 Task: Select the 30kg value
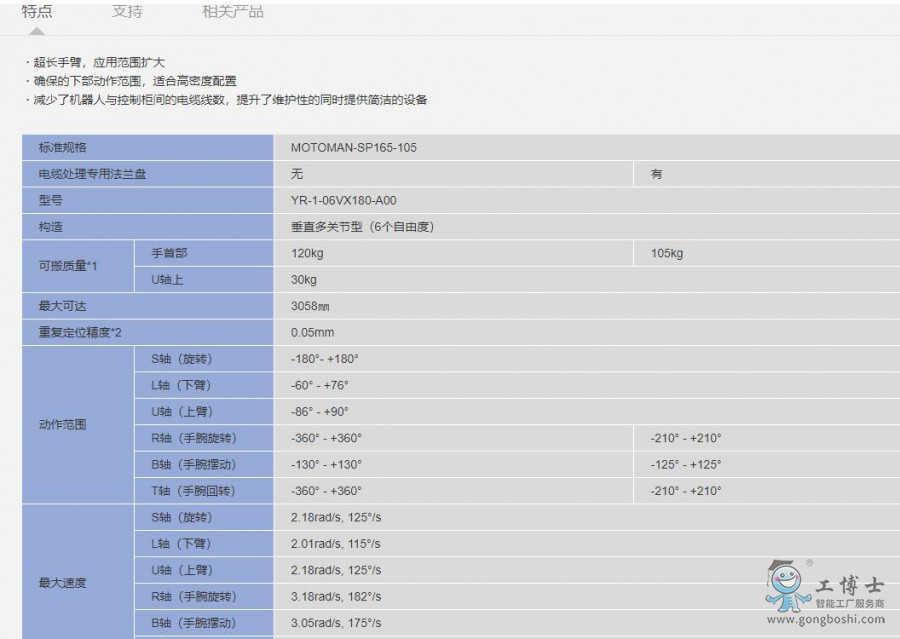coord(304,280)
